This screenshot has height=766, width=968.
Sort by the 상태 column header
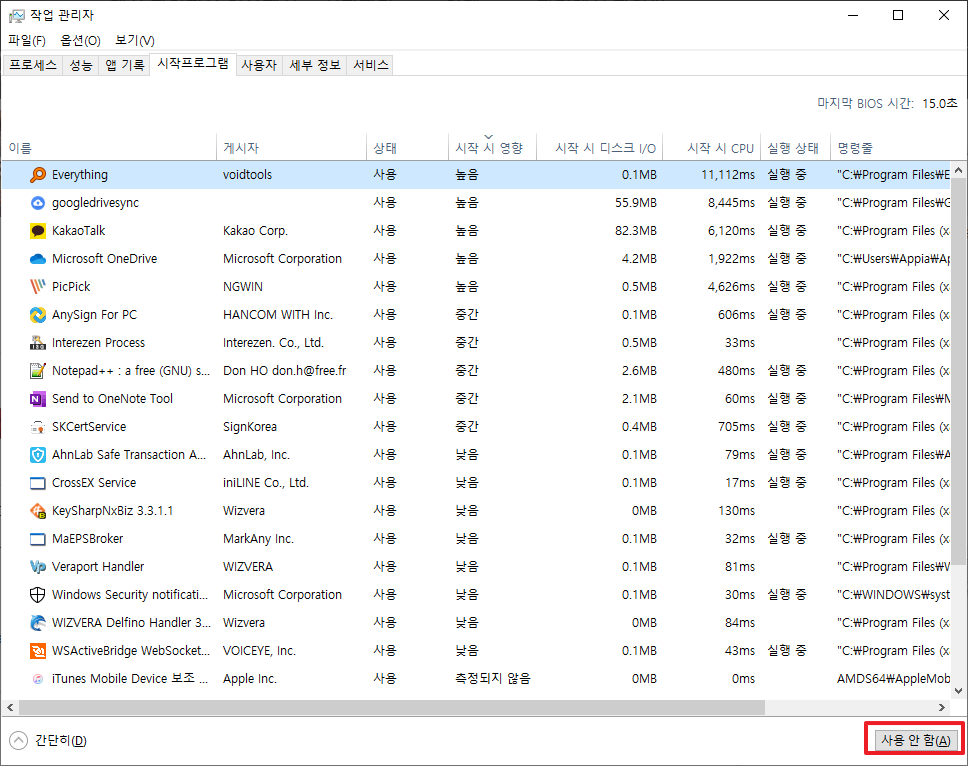407,148
